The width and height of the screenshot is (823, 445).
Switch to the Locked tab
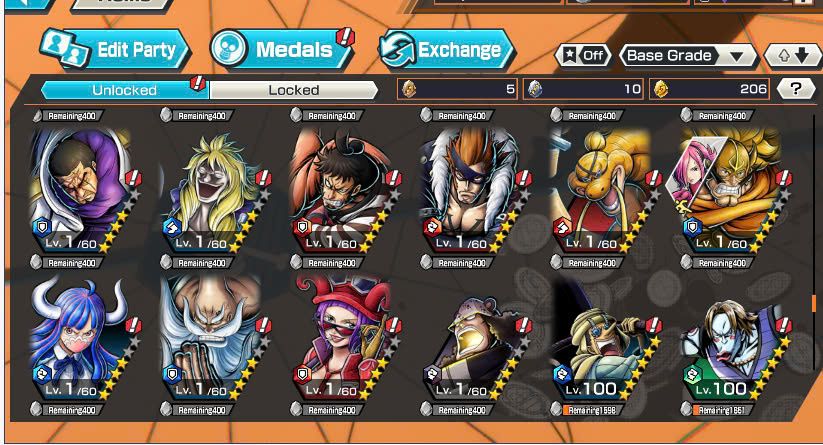[294, 90]
